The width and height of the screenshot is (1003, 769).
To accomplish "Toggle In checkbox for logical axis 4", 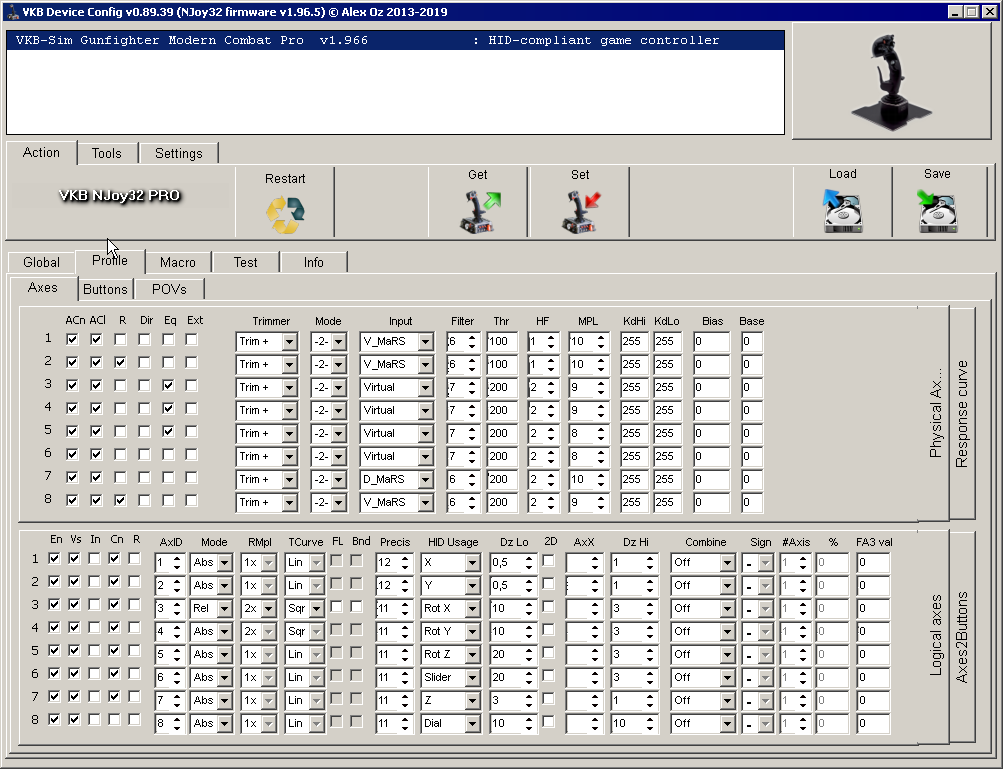I will point(94,628).
